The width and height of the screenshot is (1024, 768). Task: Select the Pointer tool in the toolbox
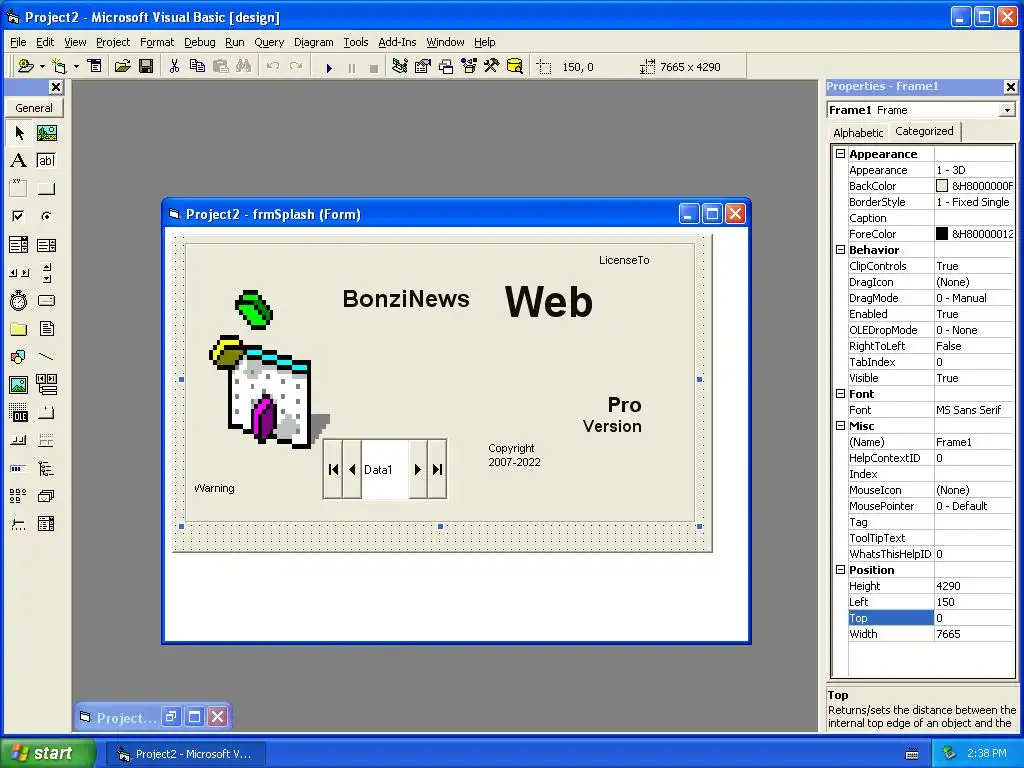[x=19, y=133]
